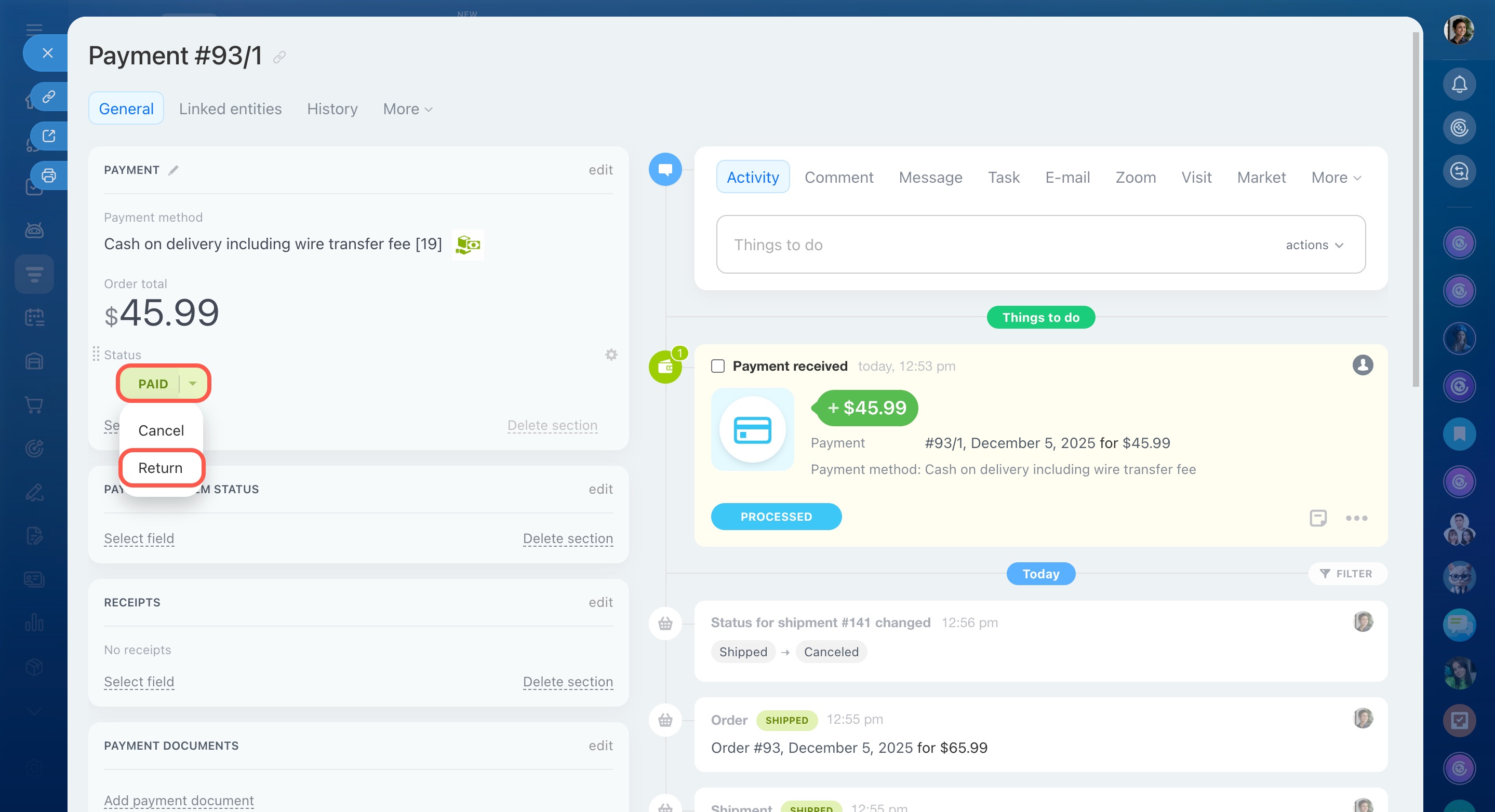Copy the payment link icon beside title
This screenshot has width=1495, height=812.
pyautogui.click(x=279, y=57)
